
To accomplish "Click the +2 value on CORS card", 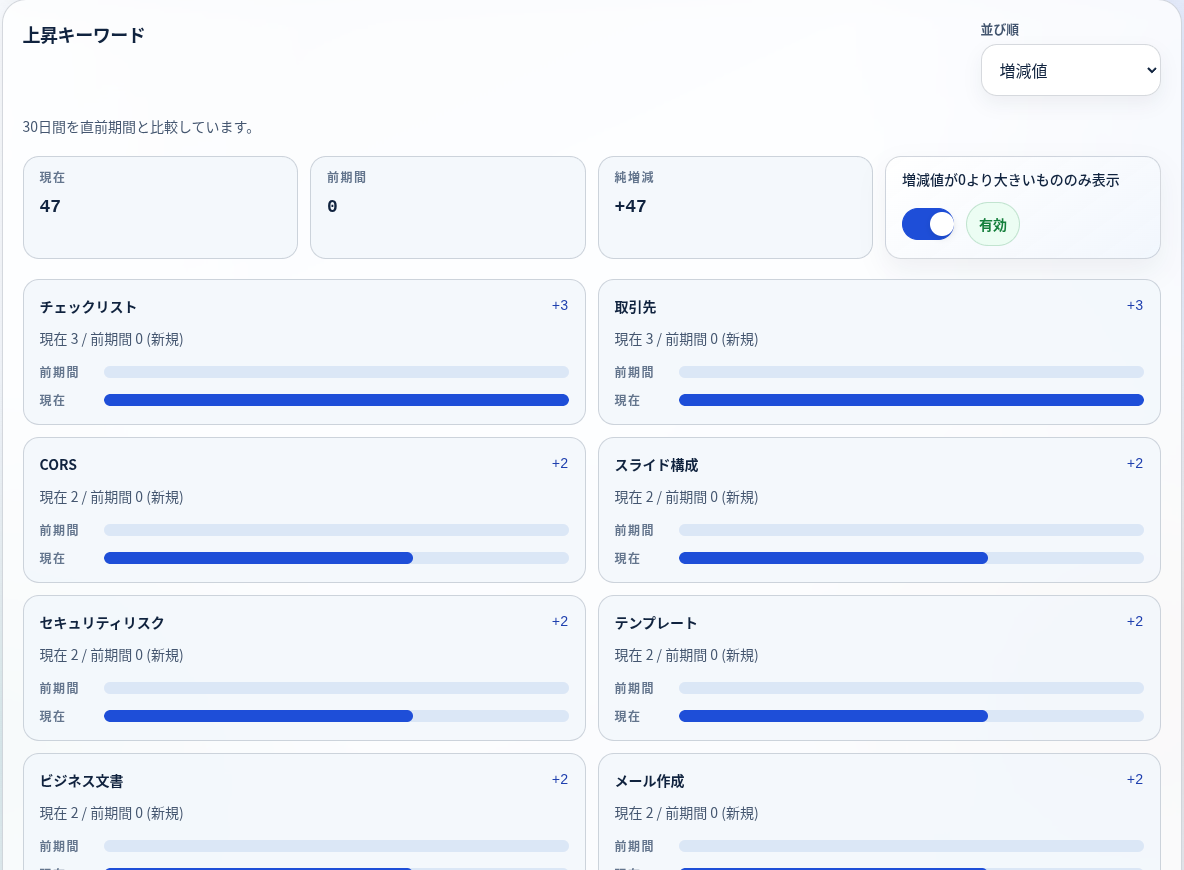I will (560, 464).
